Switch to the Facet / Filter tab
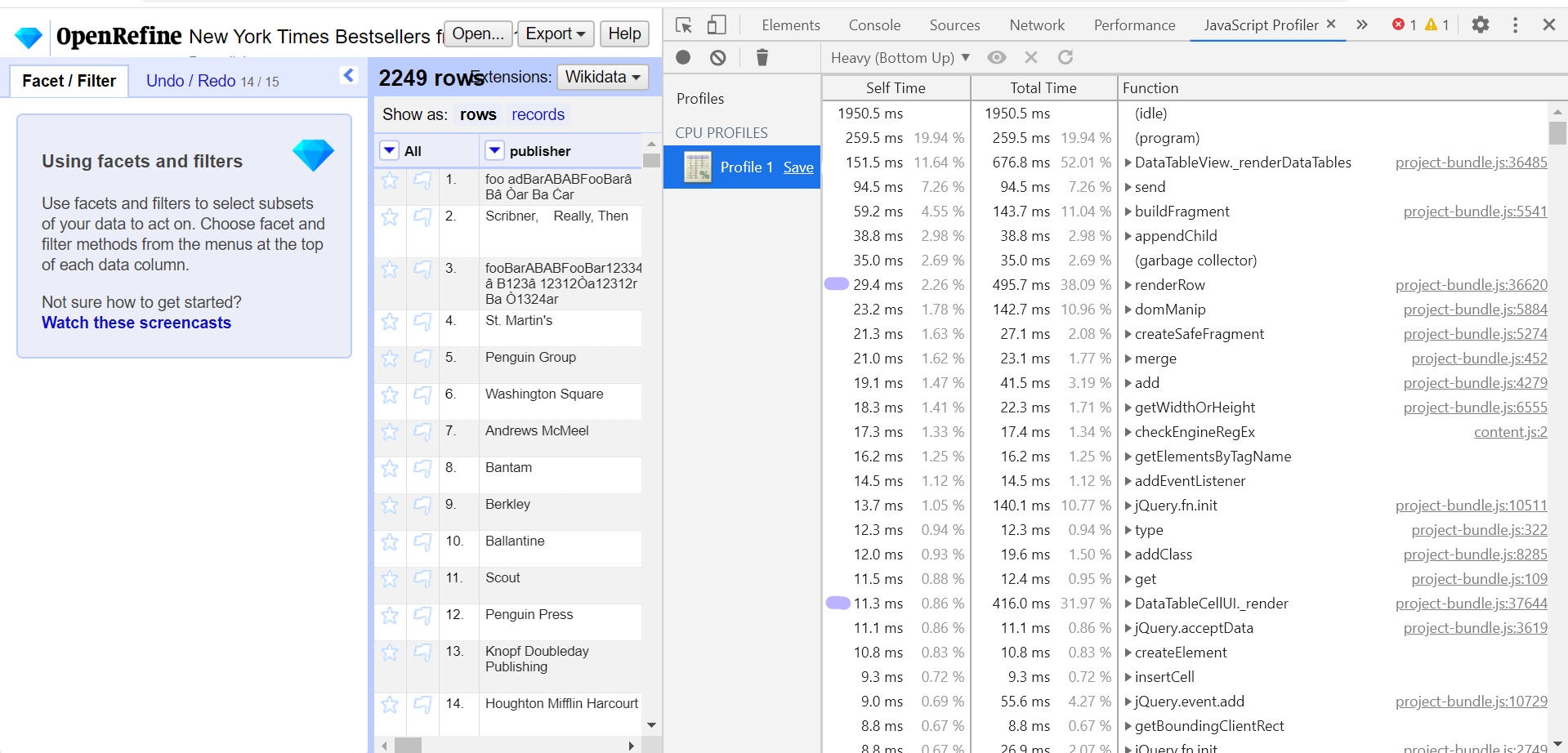The image size is (1568, 753). (69, 81)
